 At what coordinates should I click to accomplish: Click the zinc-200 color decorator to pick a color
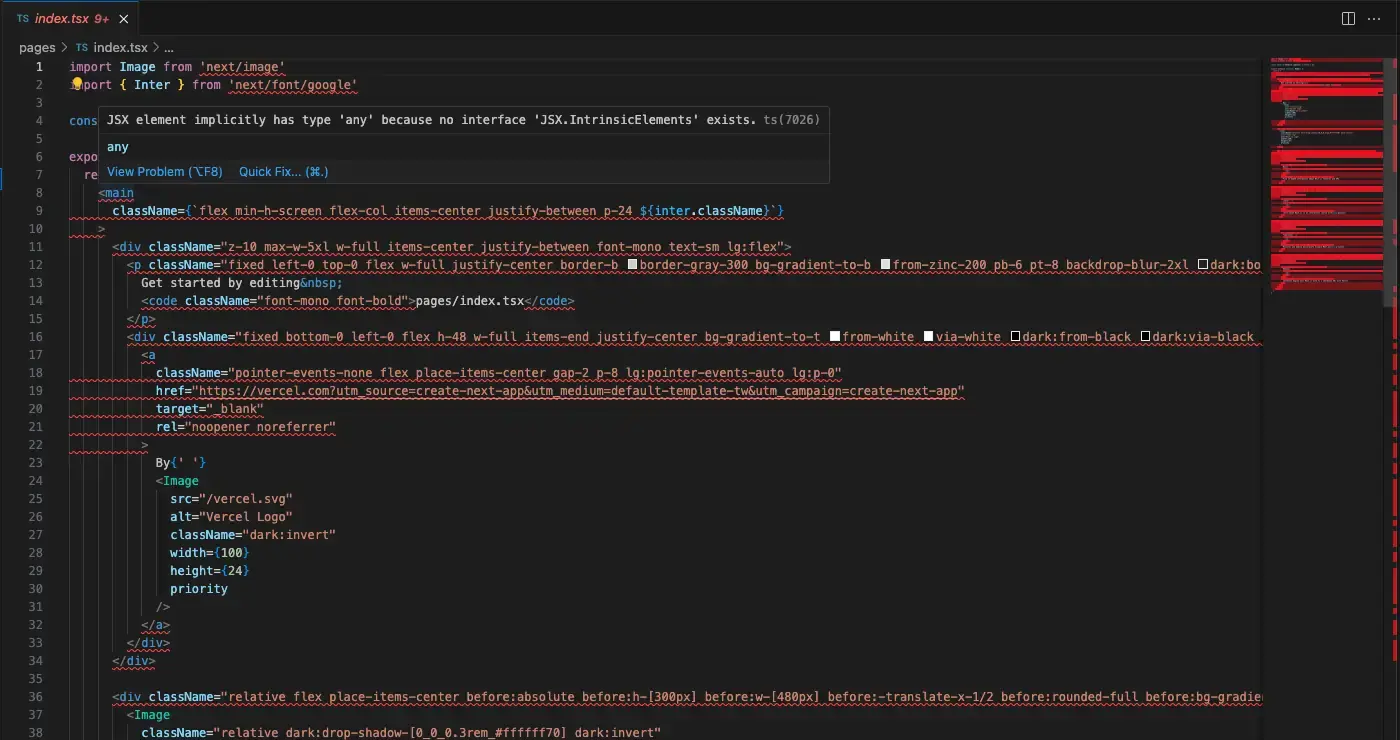point(886,265)
